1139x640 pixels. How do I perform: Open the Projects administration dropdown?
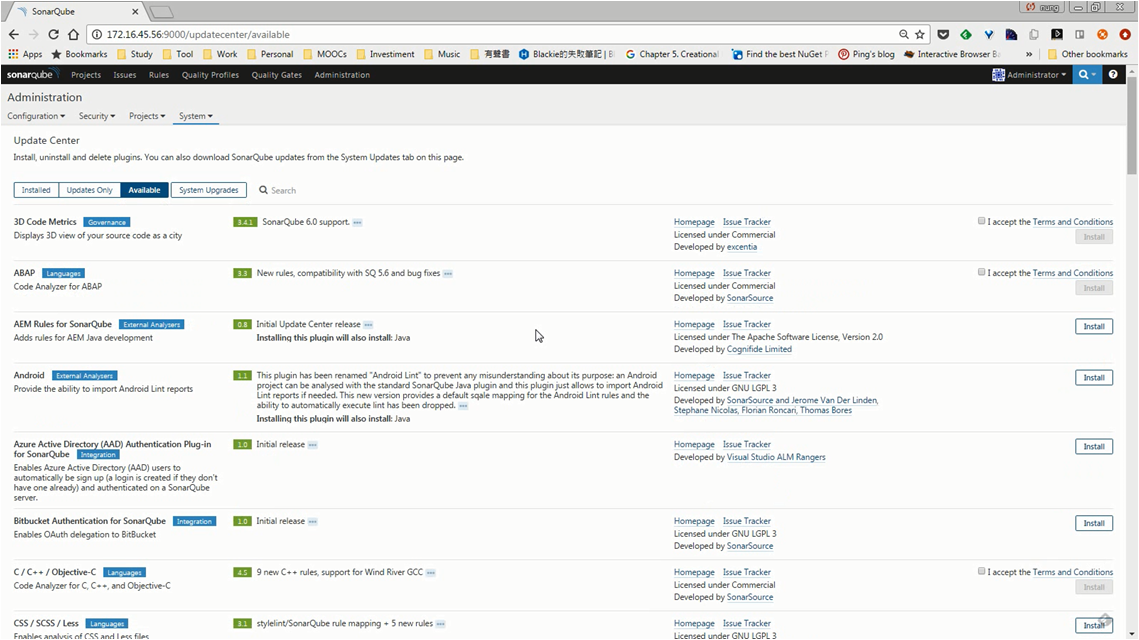pos(147,116)
